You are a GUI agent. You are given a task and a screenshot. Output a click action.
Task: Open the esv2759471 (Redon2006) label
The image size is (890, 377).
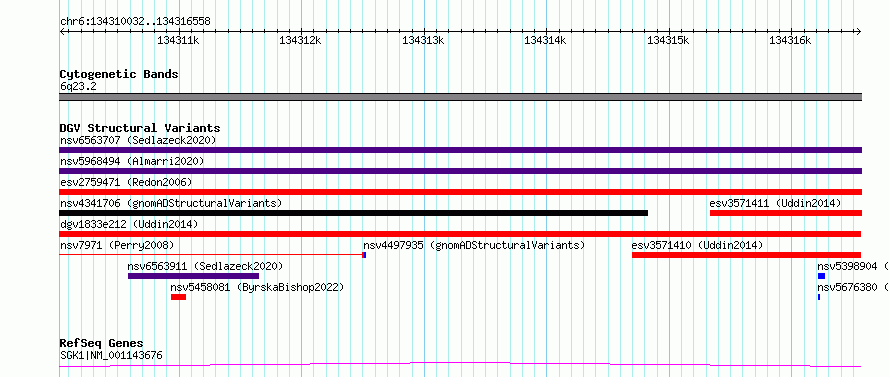pyautogui.click(x=126, y=182)
